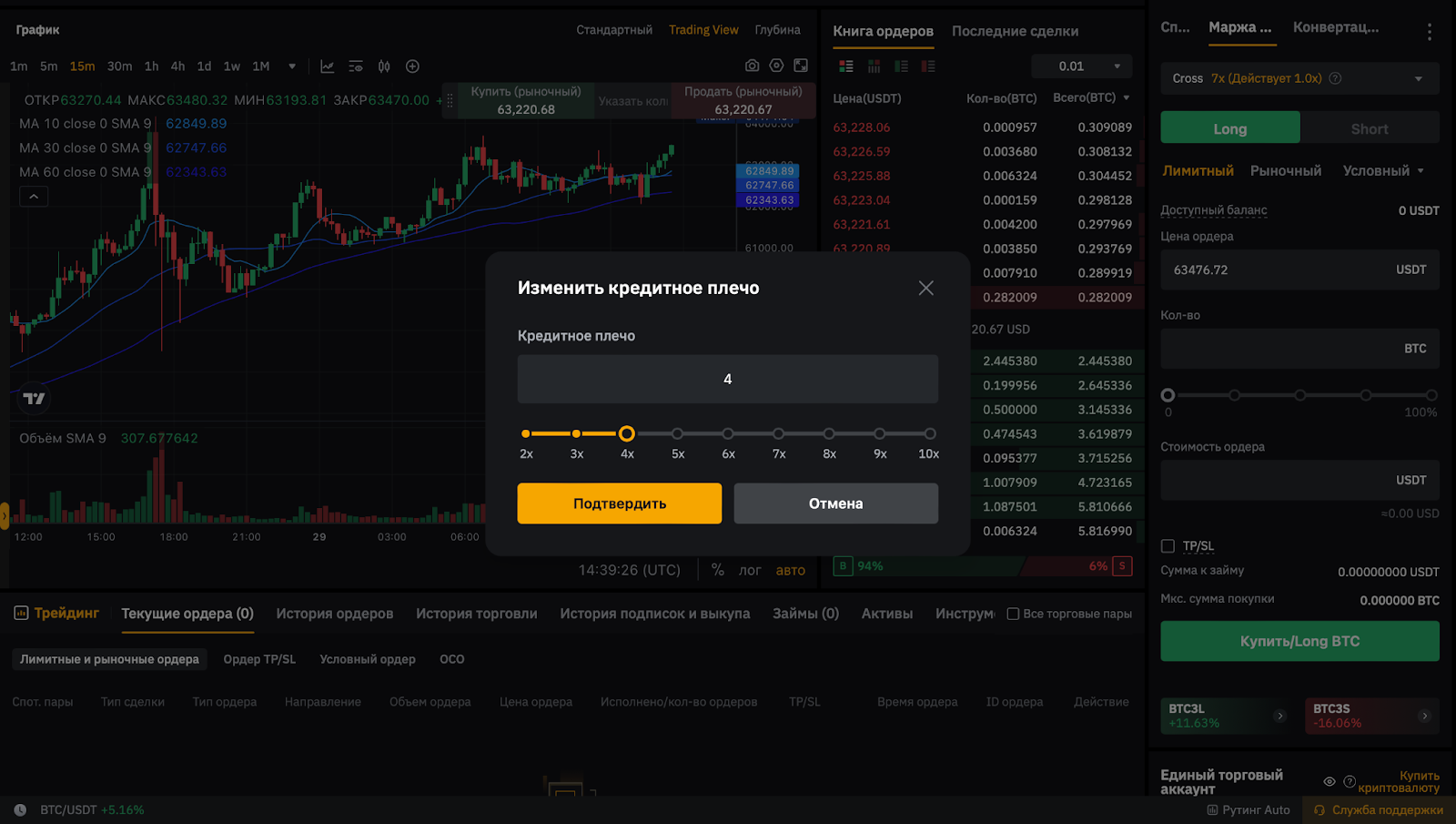Image resolution: width=1456 pixels, height=824 pixels.
Task: Open the three-dot more options menu
Action: [x=1430, y=32]
